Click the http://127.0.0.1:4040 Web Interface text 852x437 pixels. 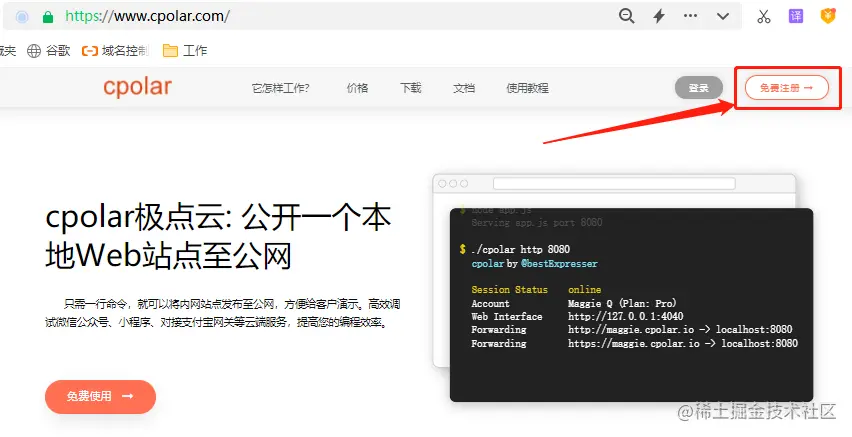coord(625,316)
